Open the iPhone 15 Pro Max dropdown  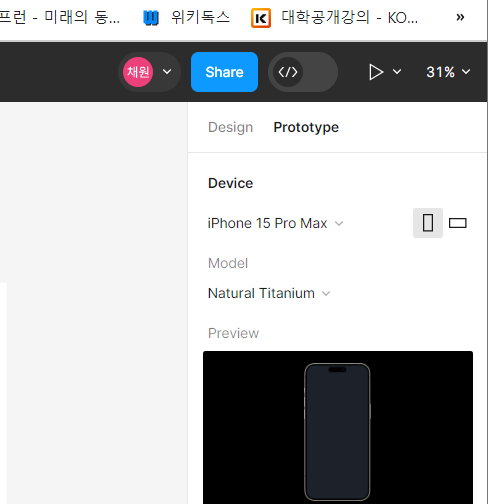pyautogui.click(x=275, y=223)
